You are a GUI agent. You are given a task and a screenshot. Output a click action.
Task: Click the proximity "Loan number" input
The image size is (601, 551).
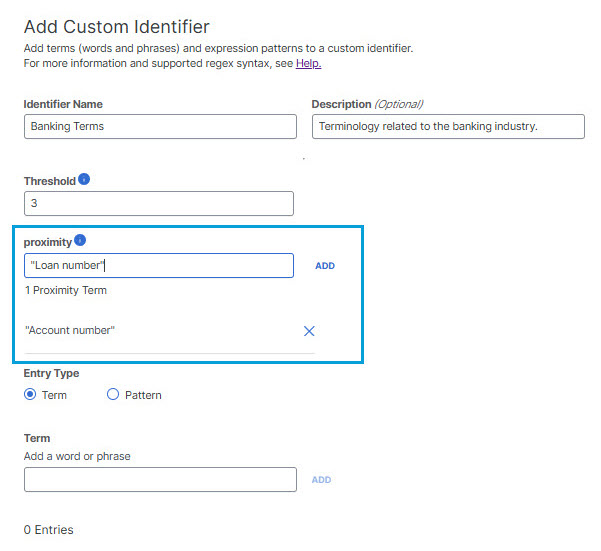[x=159, y=266]
